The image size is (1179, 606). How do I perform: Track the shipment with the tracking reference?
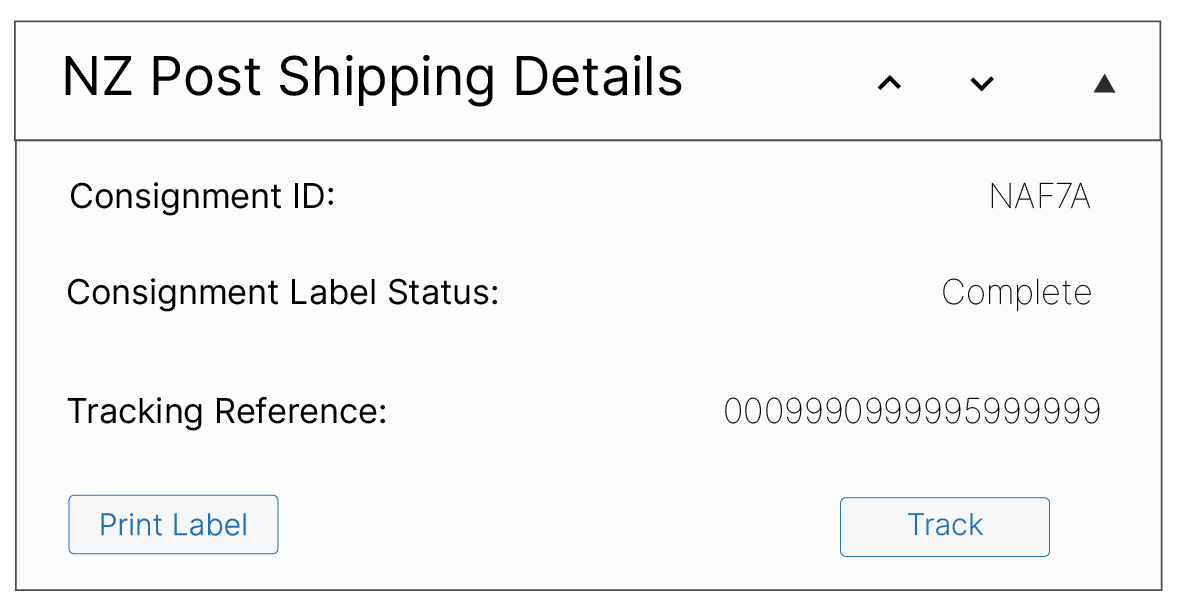pyautogui.click(x=944, y=526)
